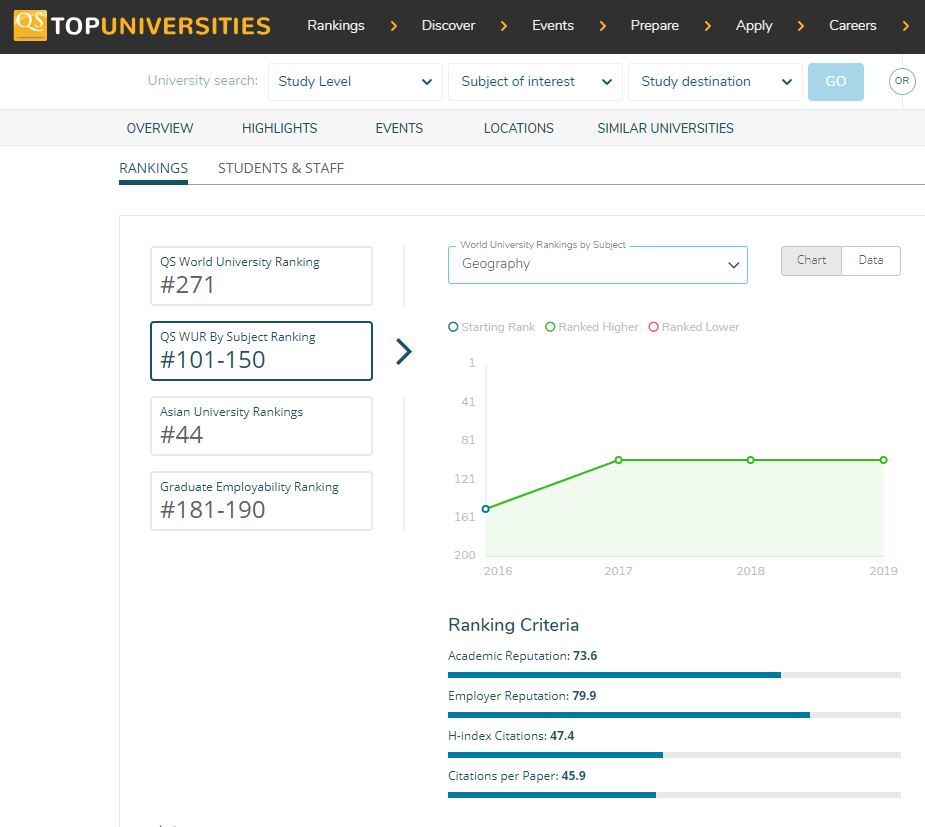
Task: Click the arrow after the Rankings nav item
Action: pos(393,26)
